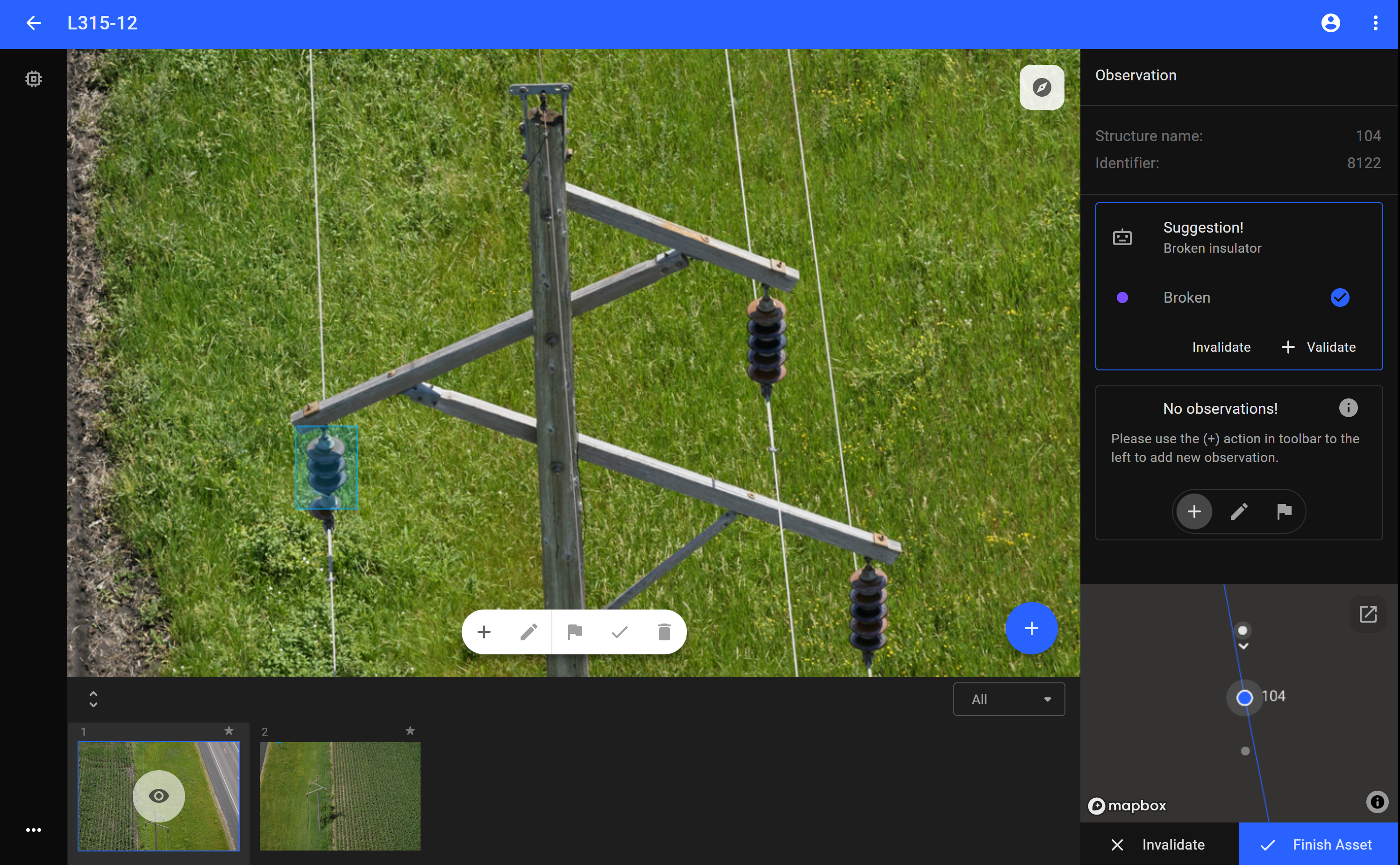
Task: Click the structure name value 104
Action: pos(1369,136)
